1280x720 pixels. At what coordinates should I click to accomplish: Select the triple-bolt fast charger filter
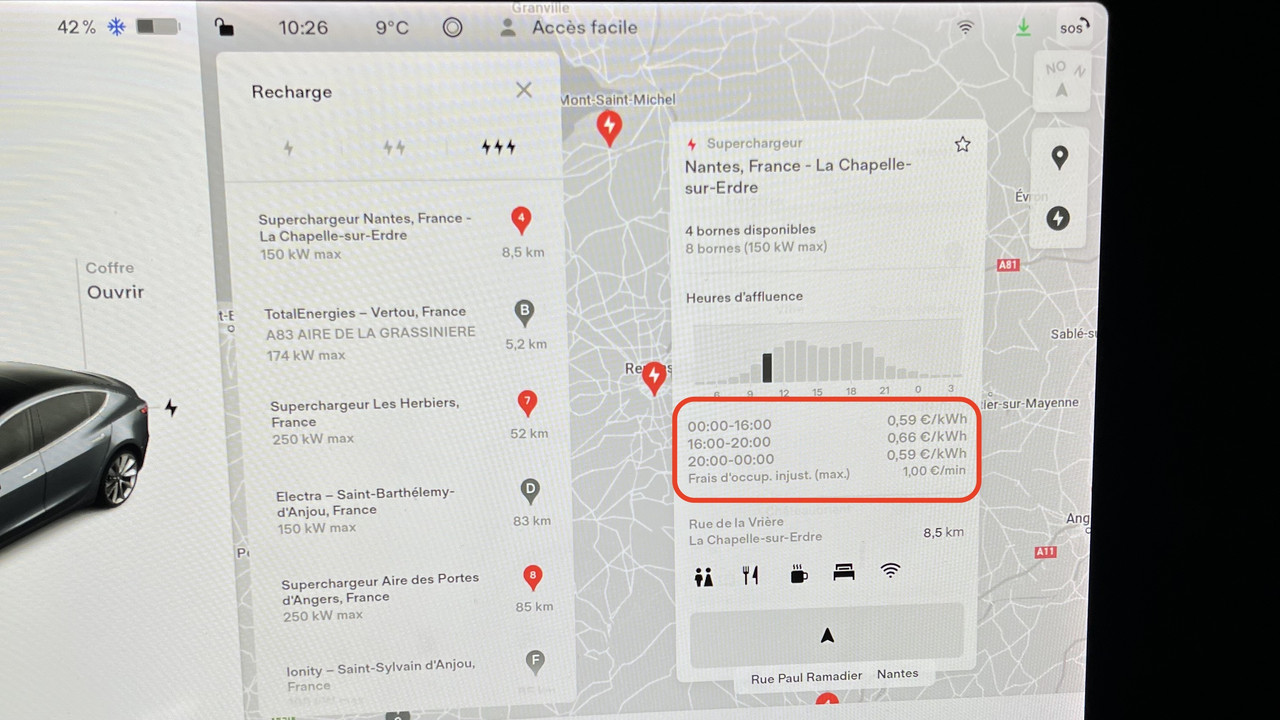498,147
